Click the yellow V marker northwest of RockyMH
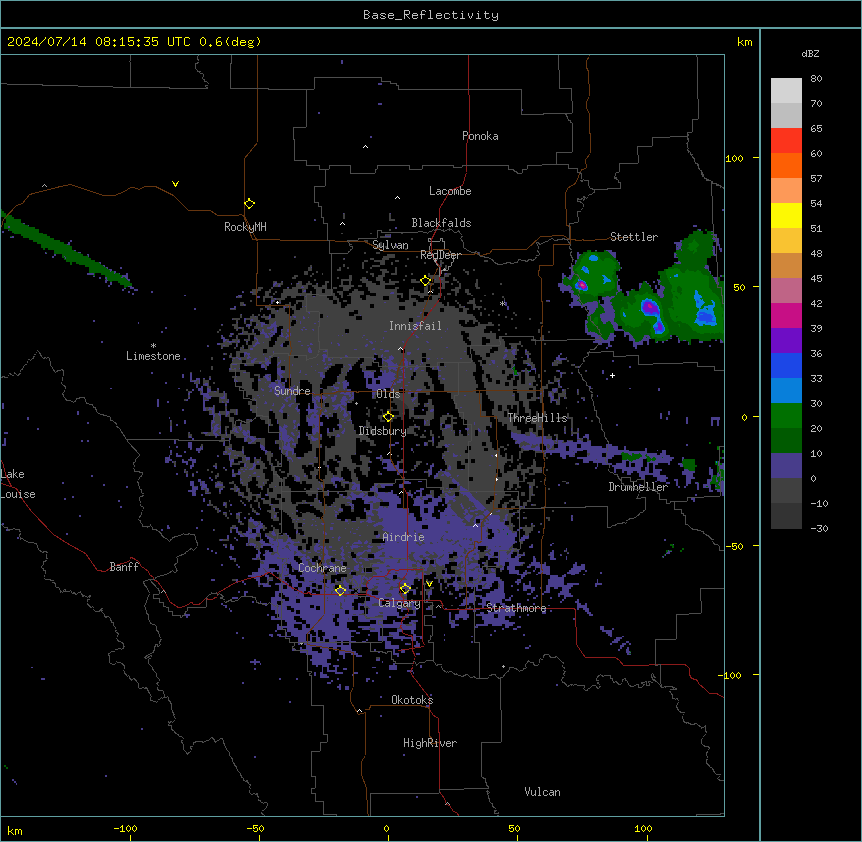The image size is (862, 842). (x=175, y=184)
